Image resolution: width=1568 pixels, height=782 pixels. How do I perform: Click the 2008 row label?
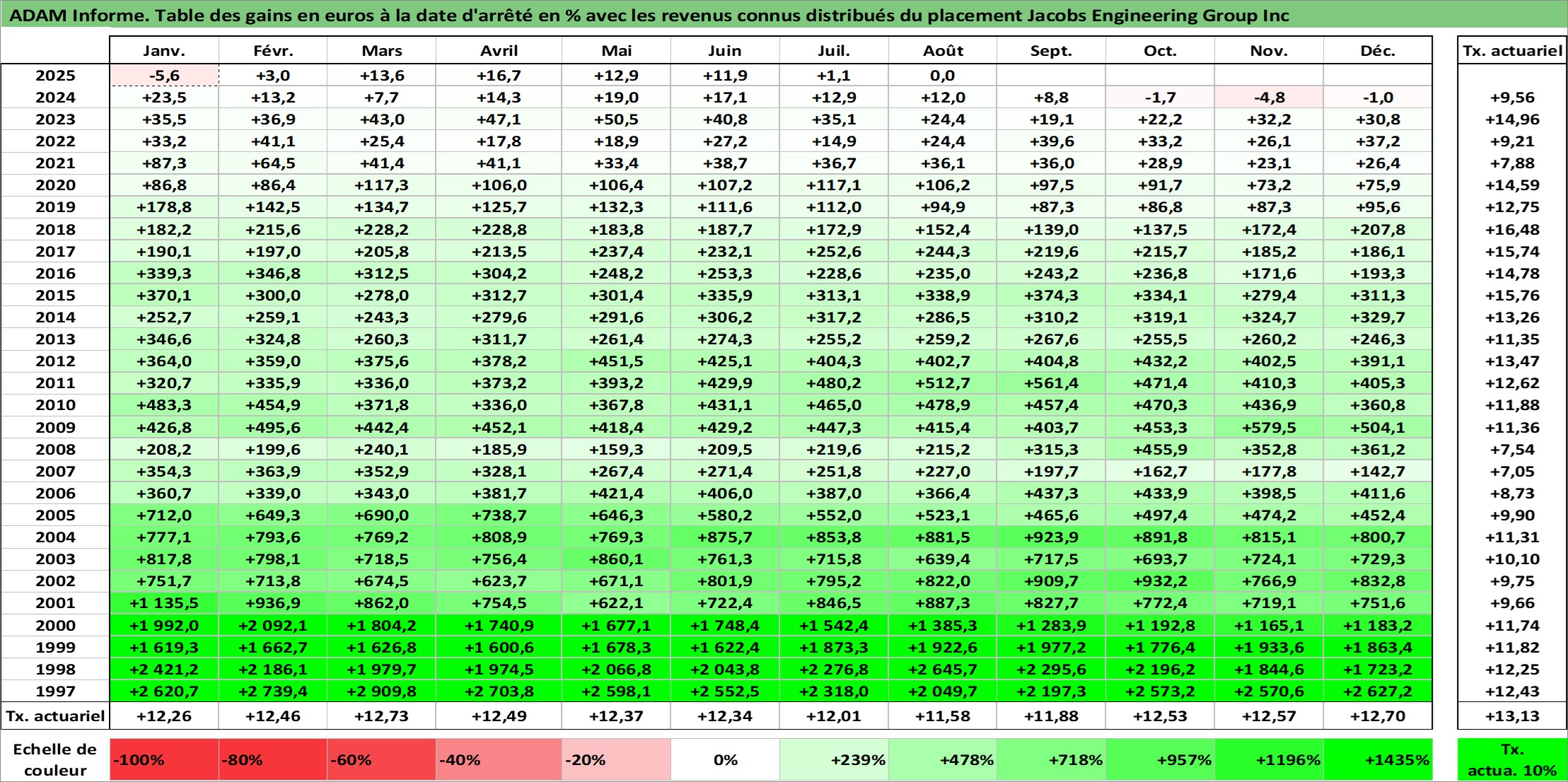pos(55,449)
